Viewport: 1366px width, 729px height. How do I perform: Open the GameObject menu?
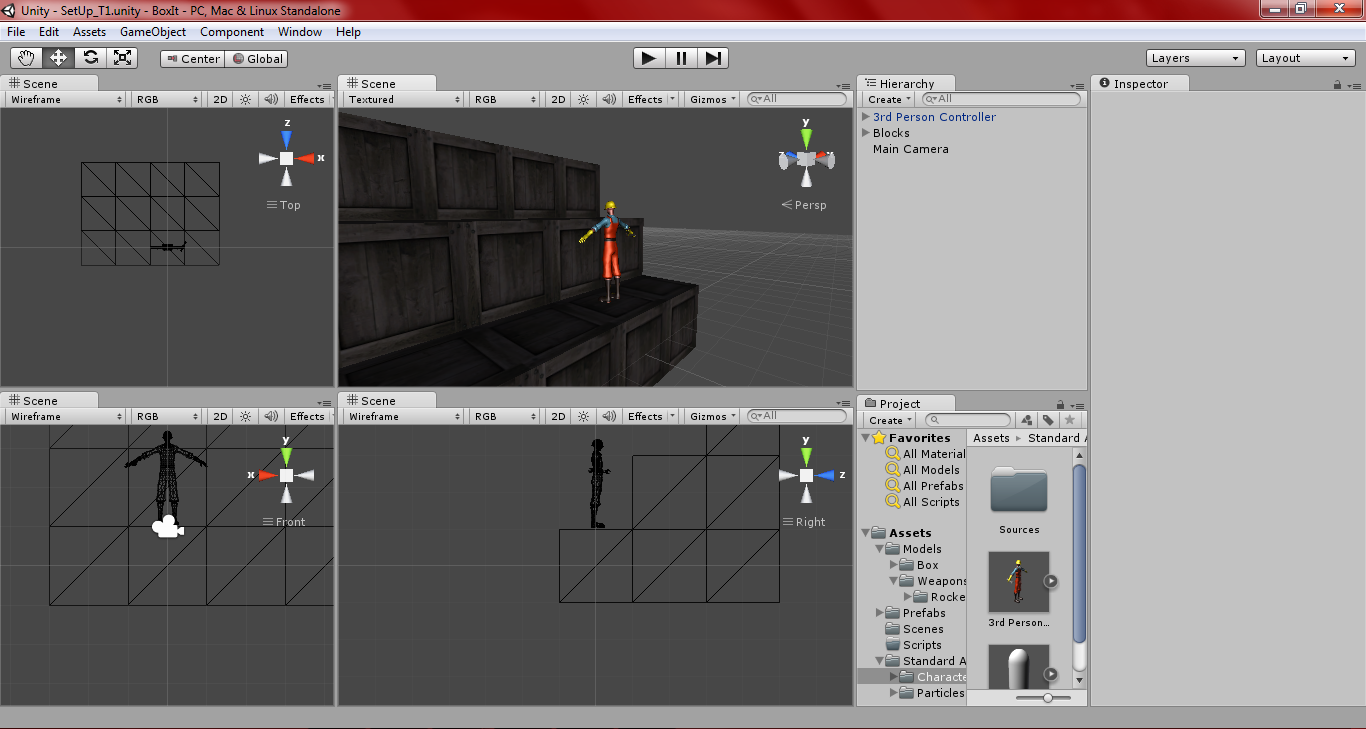[x=153, y=32]
